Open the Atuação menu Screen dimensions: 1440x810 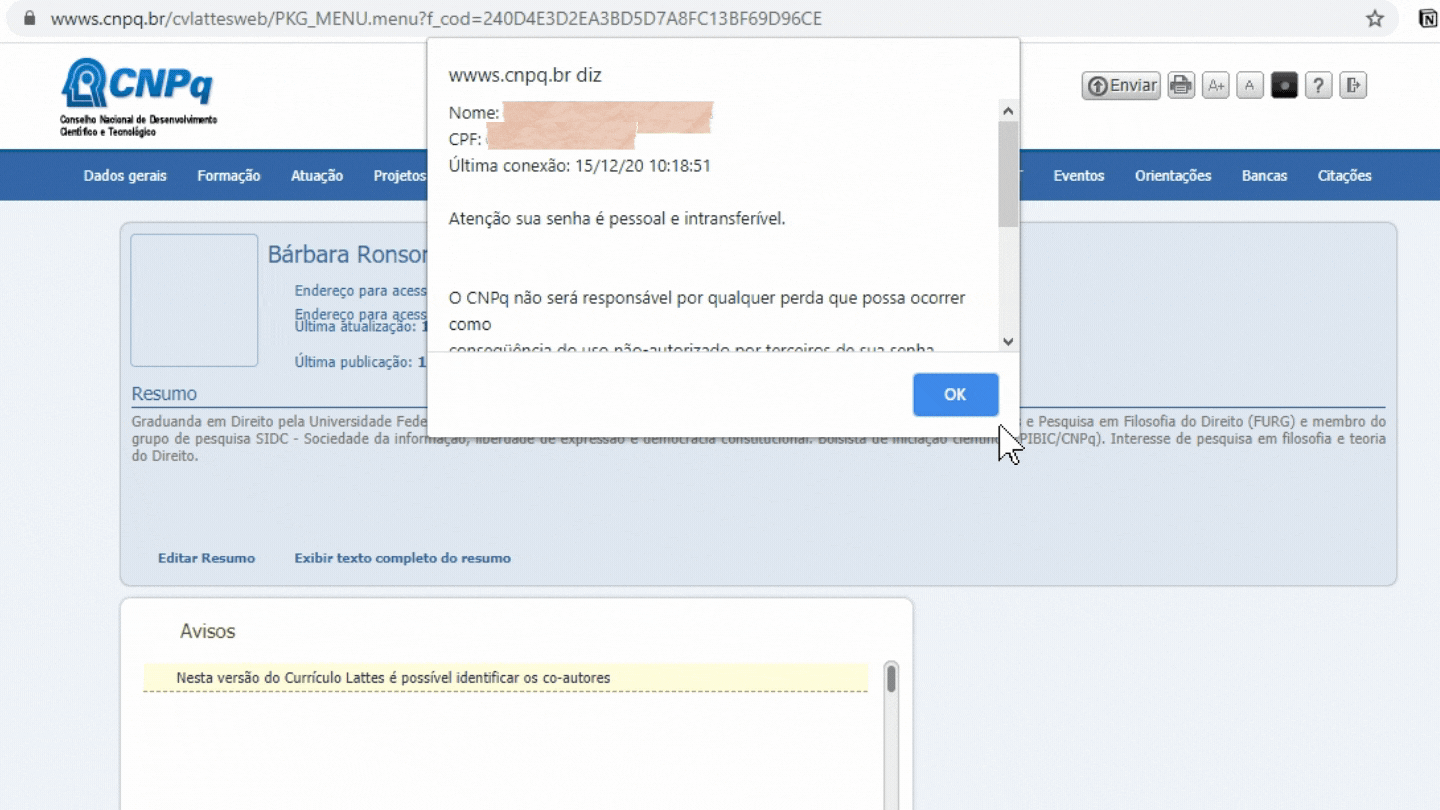coord(317,175)
